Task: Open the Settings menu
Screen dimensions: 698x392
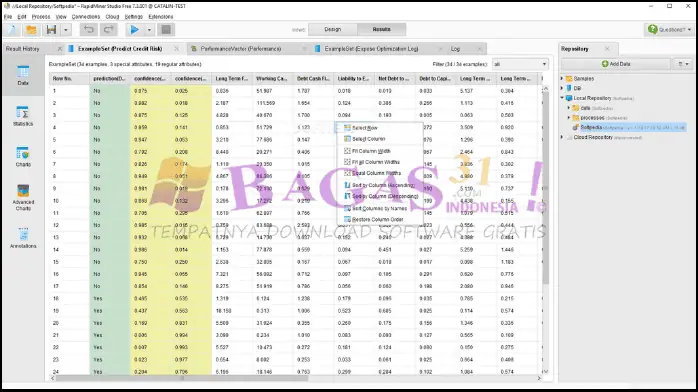Action: coord(134,16)
